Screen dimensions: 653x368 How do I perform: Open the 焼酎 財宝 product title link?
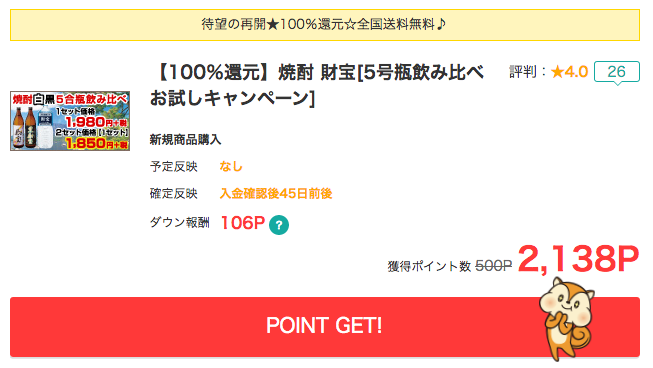tap(317, 85)
